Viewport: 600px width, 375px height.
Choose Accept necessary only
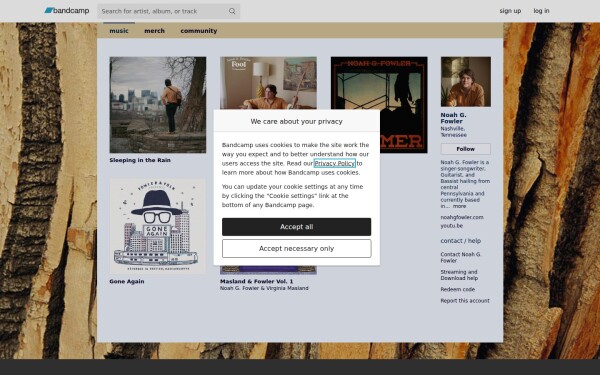297,248
